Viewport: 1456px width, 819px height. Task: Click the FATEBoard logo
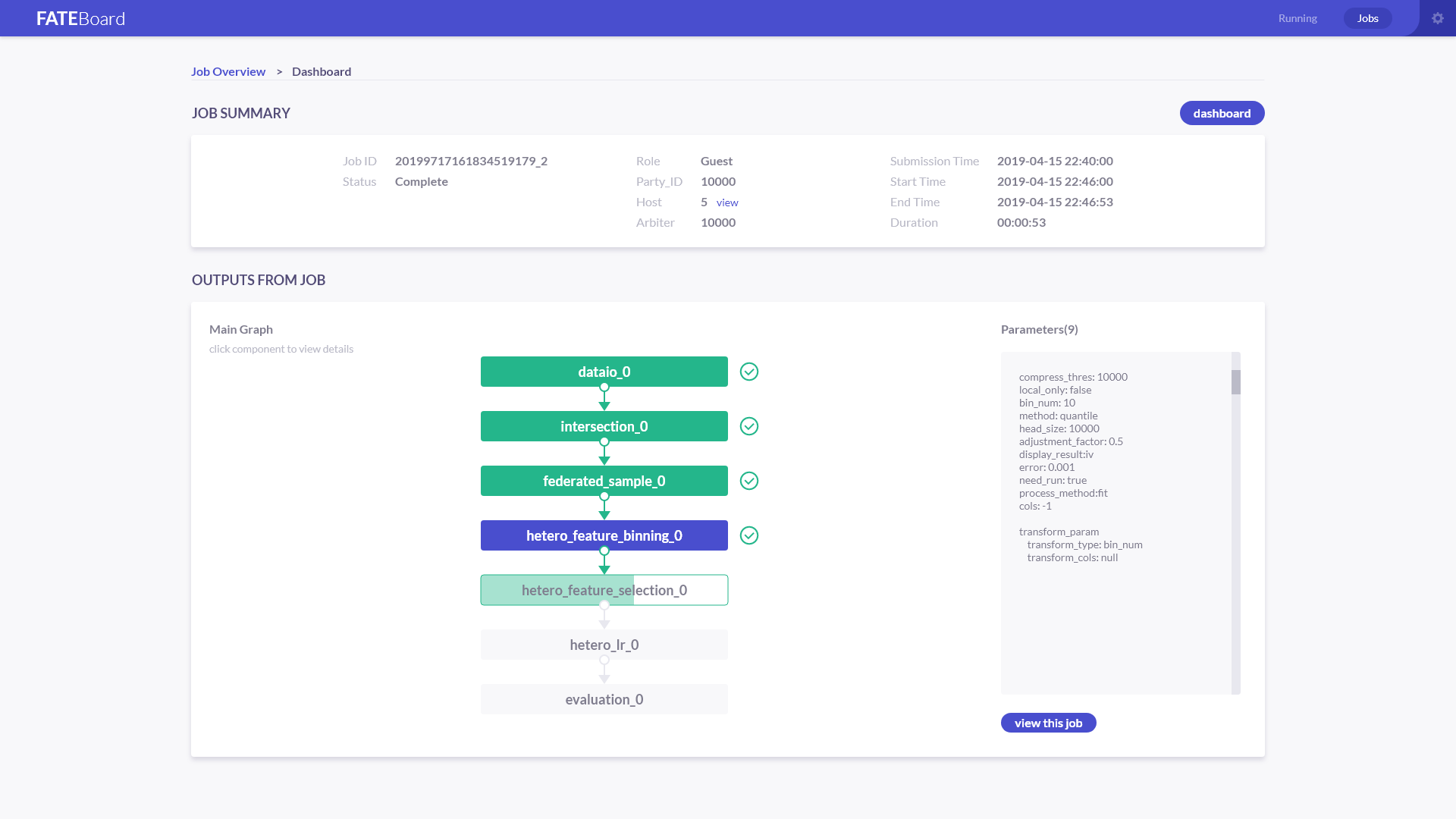pyautogui.click(x=80, y=18)
